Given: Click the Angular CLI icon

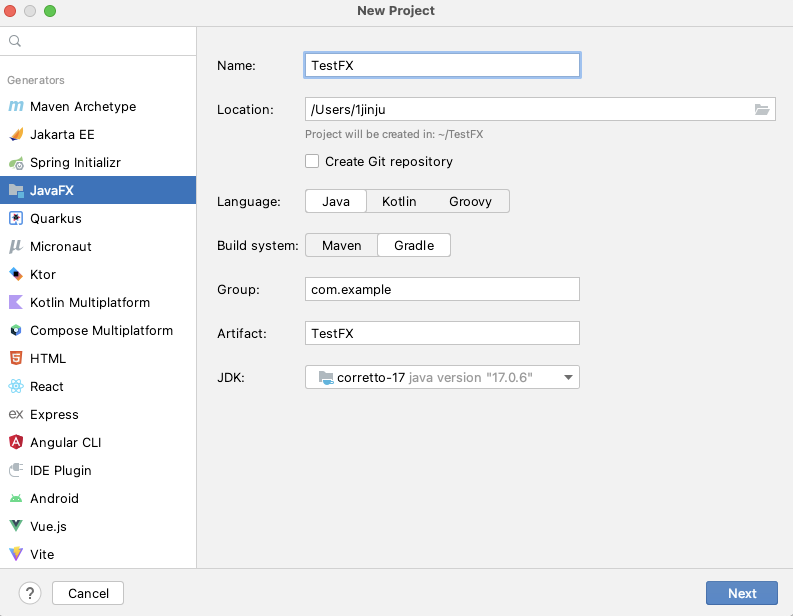Looking at the screenshot, I should pyautogui.click(x=16, y=443).
